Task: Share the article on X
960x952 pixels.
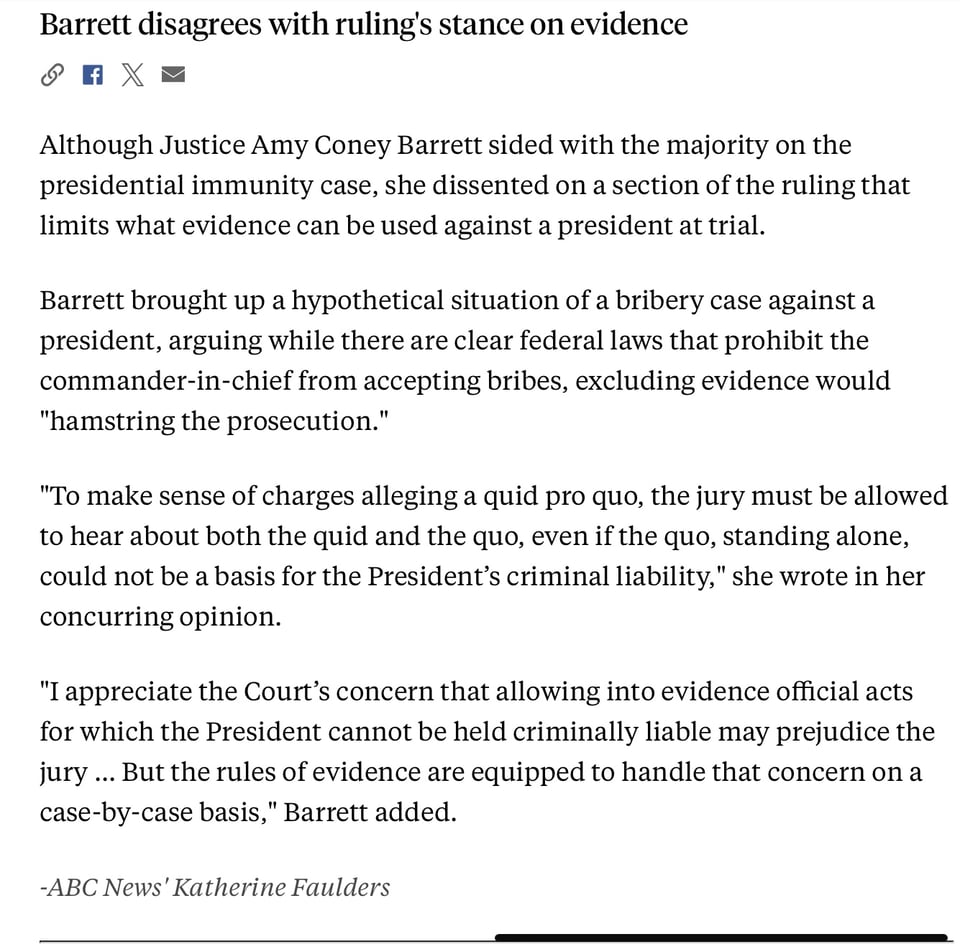Action: 132,75
